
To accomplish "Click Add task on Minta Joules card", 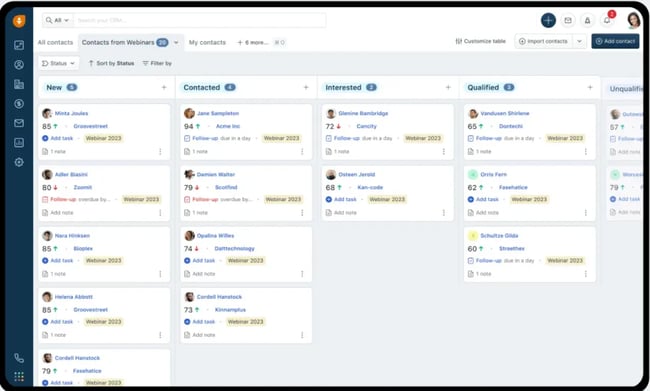I will tap(58, 138).
